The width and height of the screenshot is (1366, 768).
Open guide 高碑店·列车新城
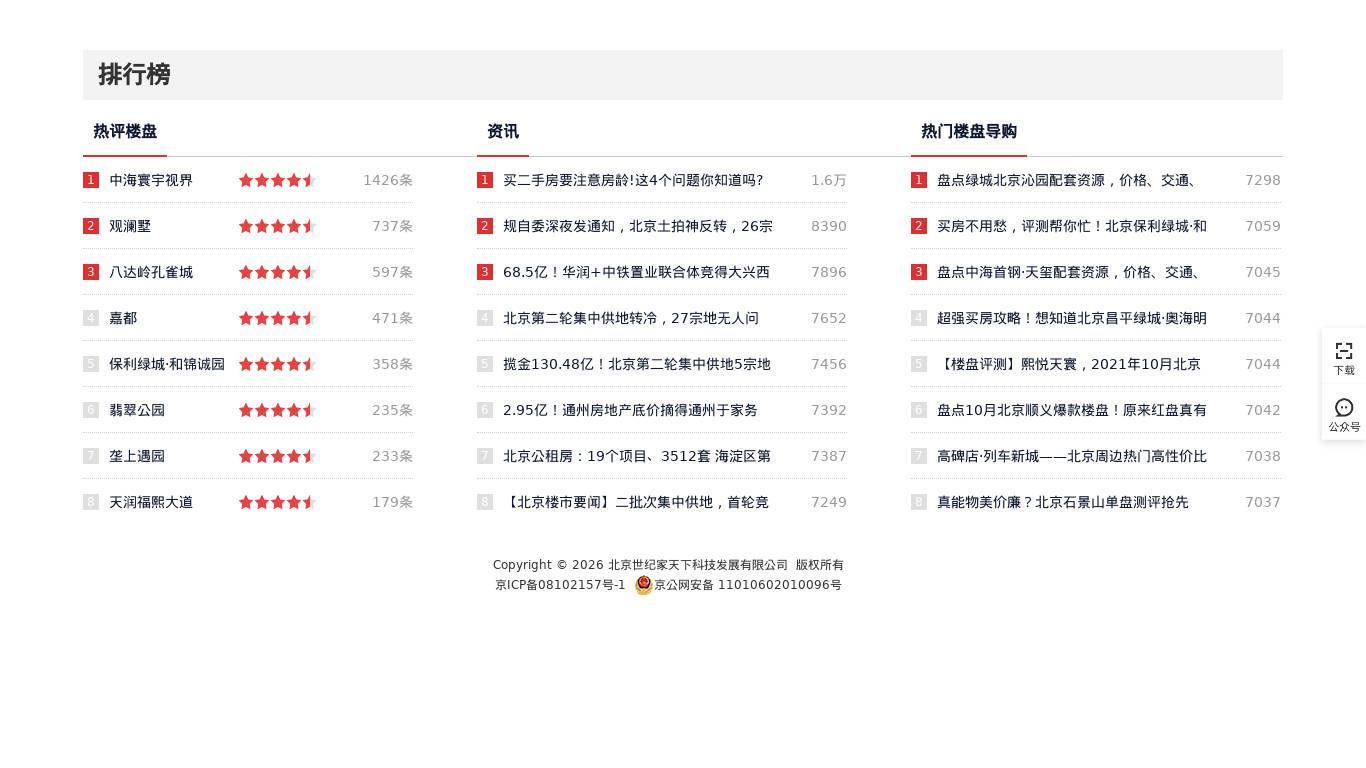click(x=1071, y=457)
